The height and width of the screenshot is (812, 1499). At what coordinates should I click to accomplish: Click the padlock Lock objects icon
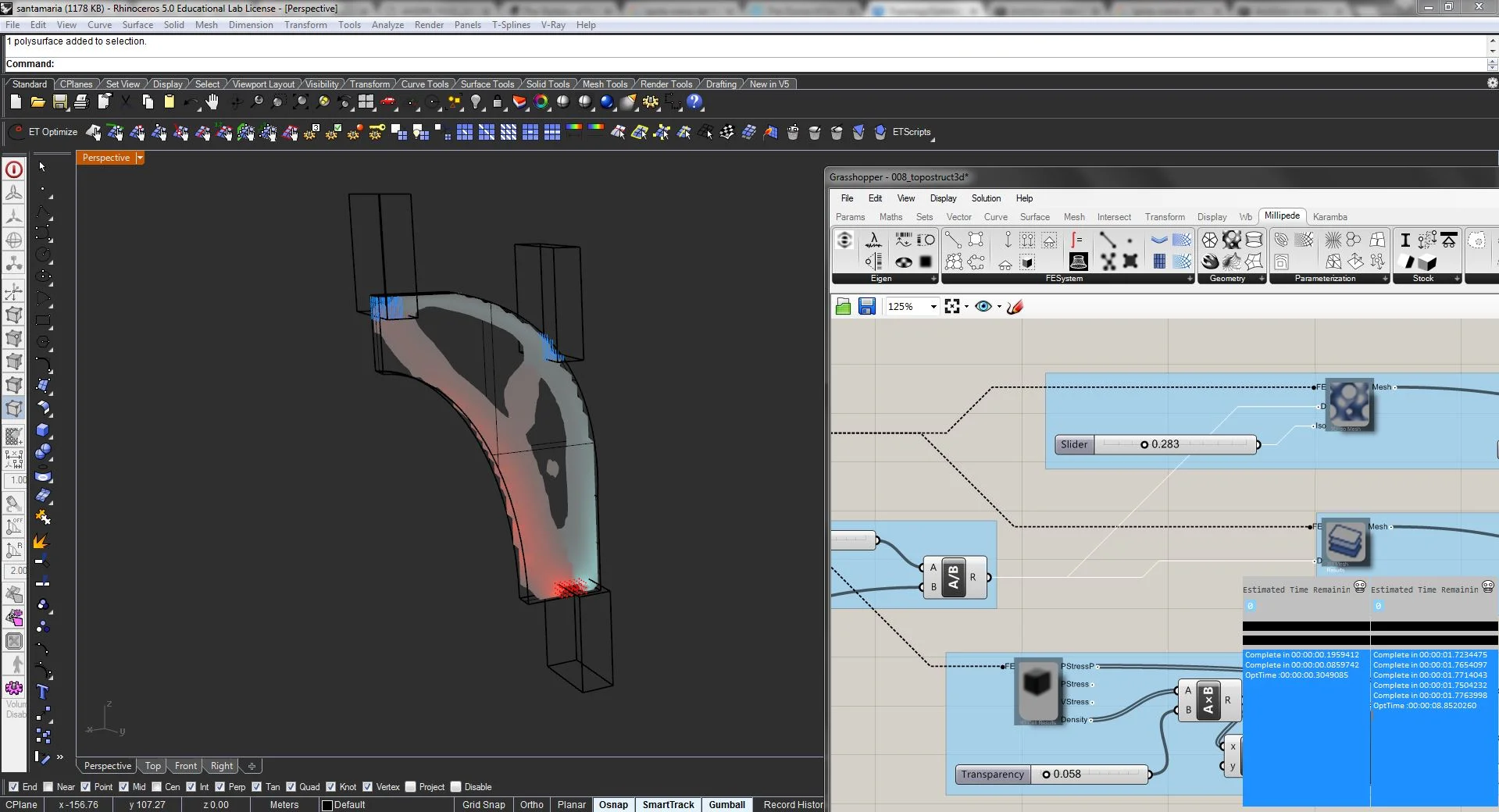click(497, 101)
